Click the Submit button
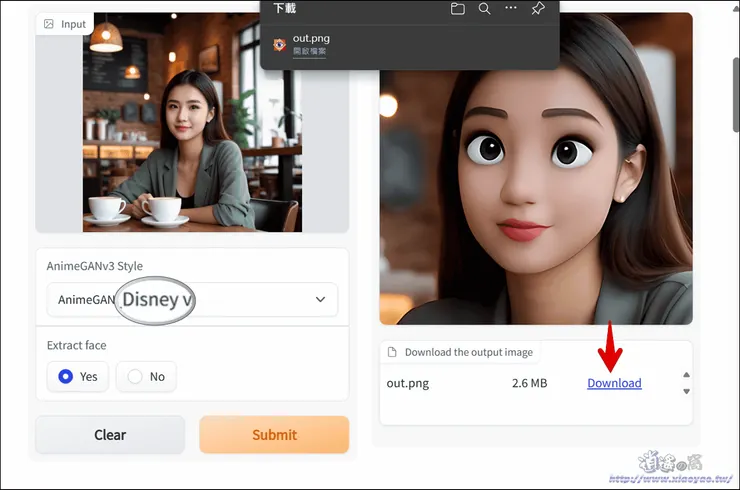The width and height of the screenshot is (740, 490). tap(274, 435)
